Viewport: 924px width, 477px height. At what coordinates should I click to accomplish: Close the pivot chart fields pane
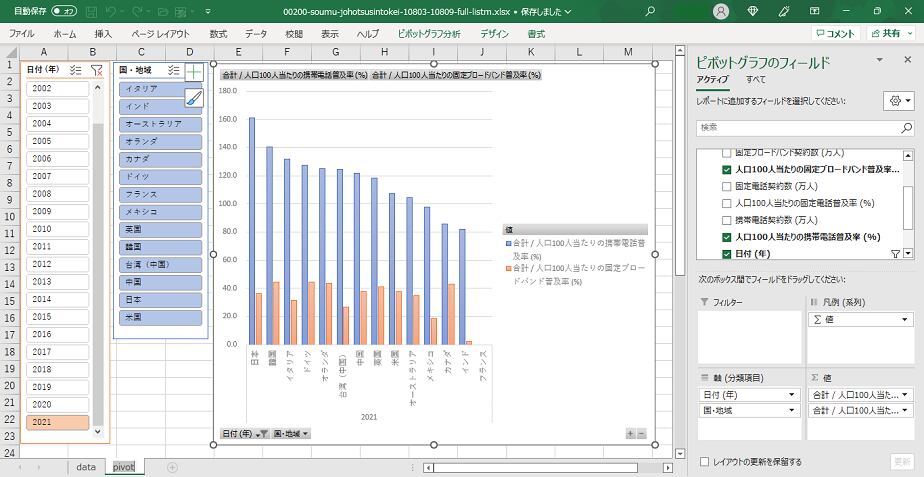(x=907, y=61)
